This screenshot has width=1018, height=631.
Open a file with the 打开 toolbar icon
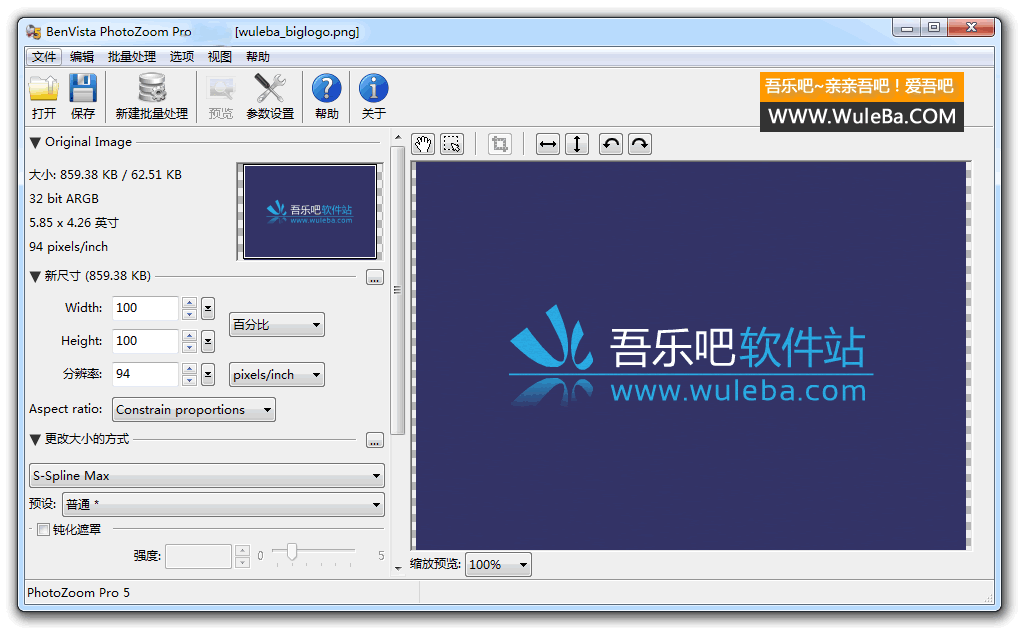click(x=43, y=96)
